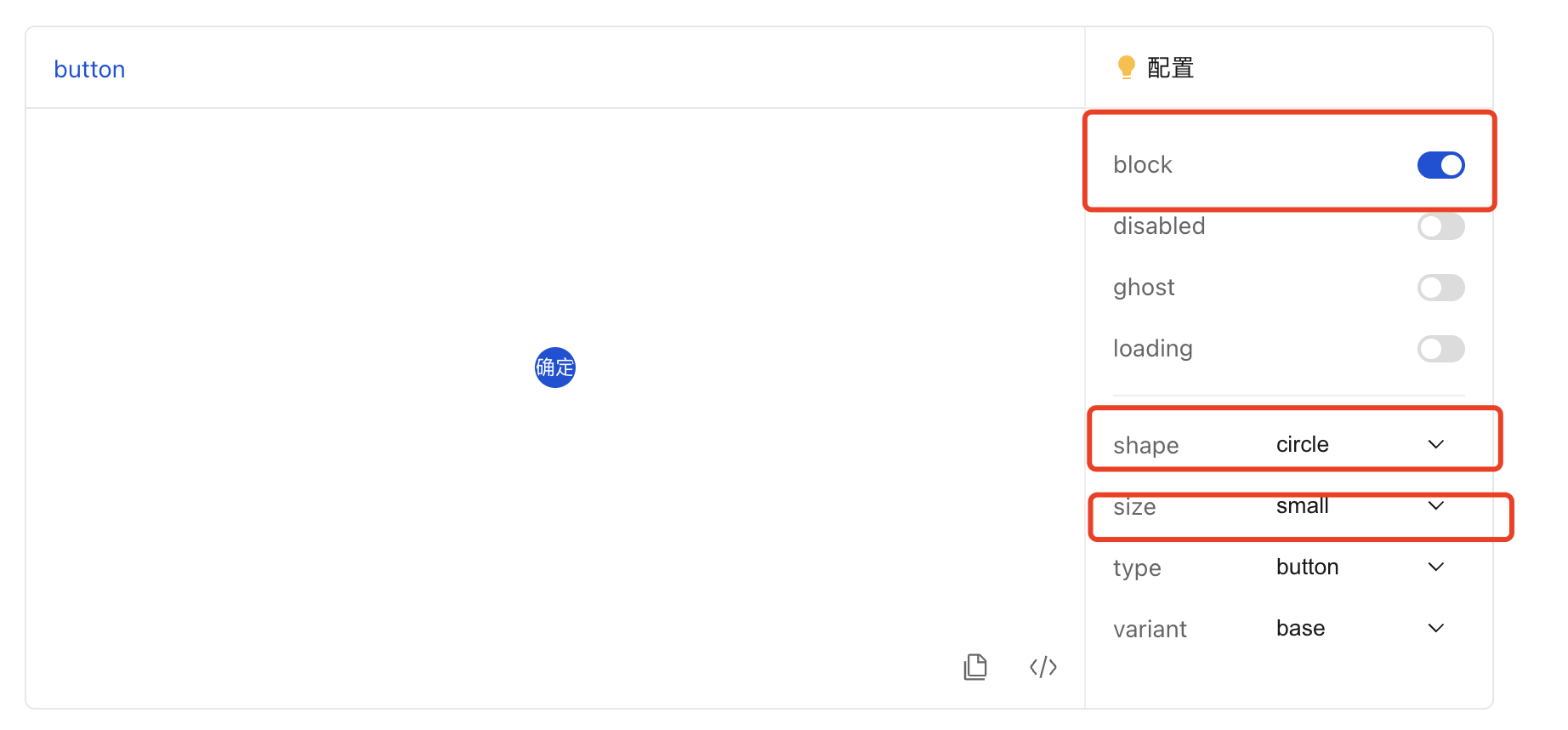Screen dimensions: 1568x730
Task: Click the copy code icon
Action: (x=974, y=667)
